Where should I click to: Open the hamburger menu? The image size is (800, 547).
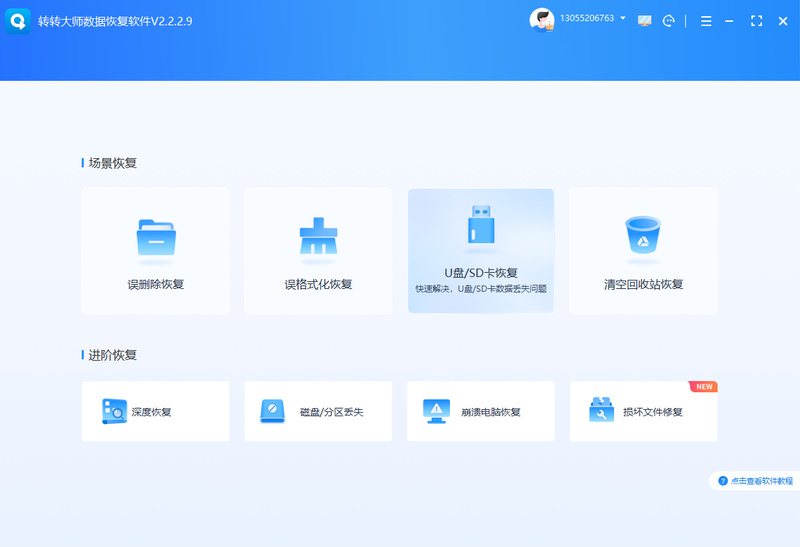coord(706,21)
